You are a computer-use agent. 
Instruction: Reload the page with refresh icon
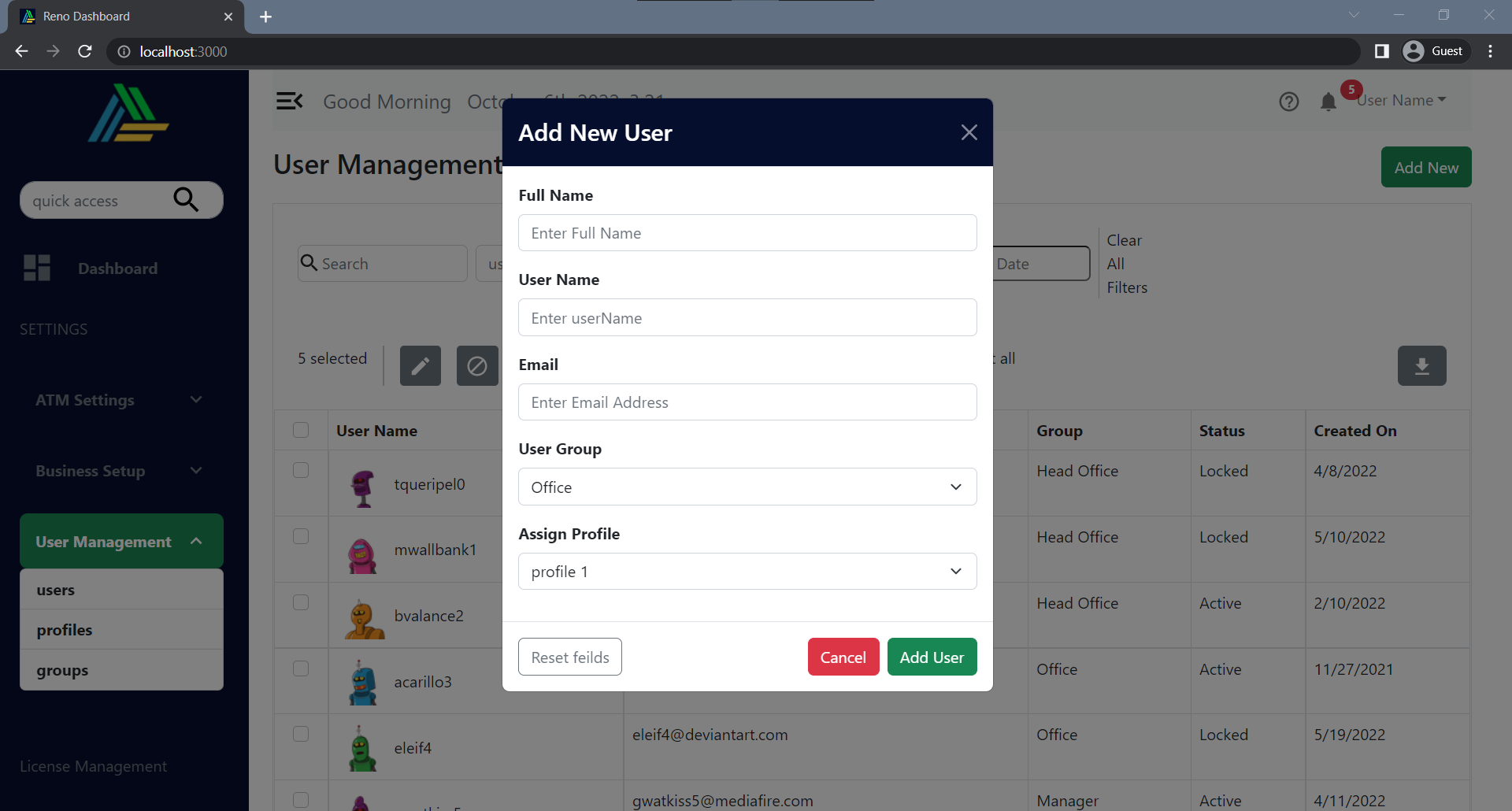click(85, 51)
